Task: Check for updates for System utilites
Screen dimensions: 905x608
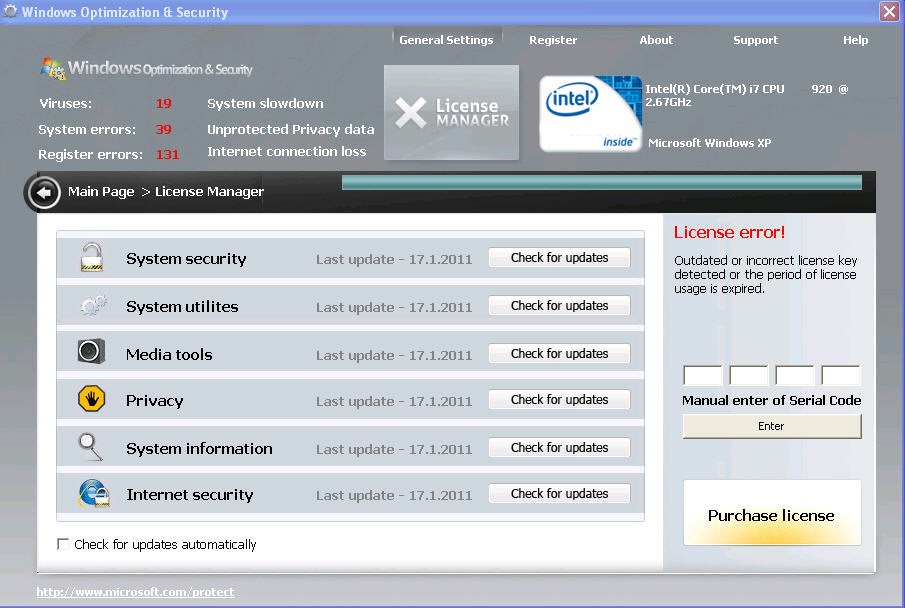Action: 559,305
